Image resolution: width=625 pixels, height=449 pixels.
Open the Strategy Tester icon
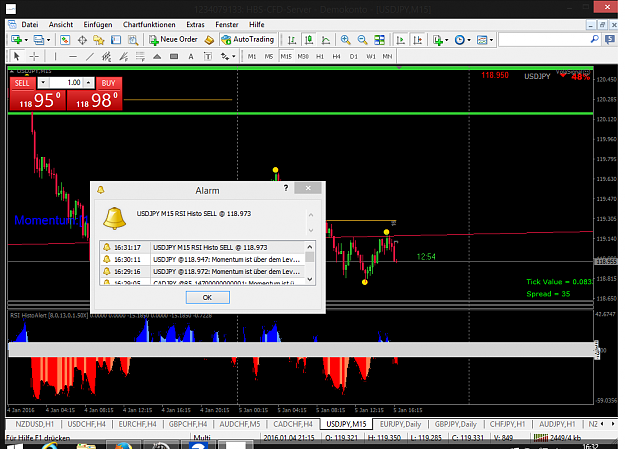pyautogui.click(x=133, y=40)
